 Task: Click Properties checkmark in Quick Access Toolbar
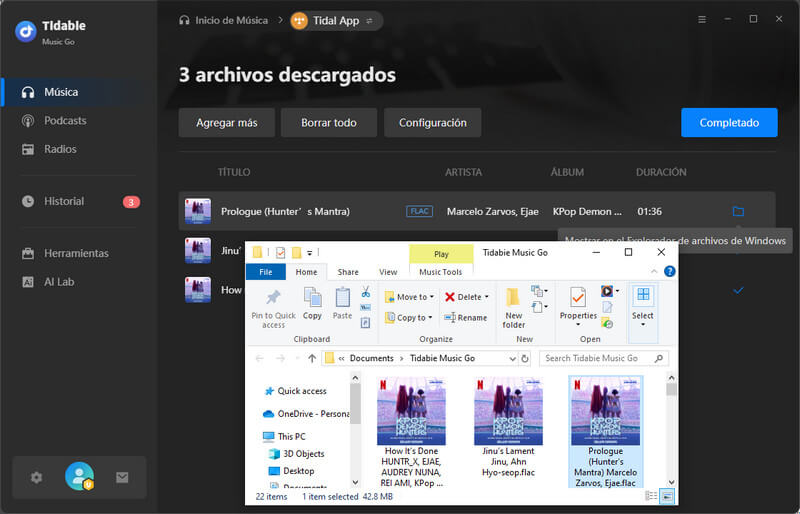pos(280,253)
